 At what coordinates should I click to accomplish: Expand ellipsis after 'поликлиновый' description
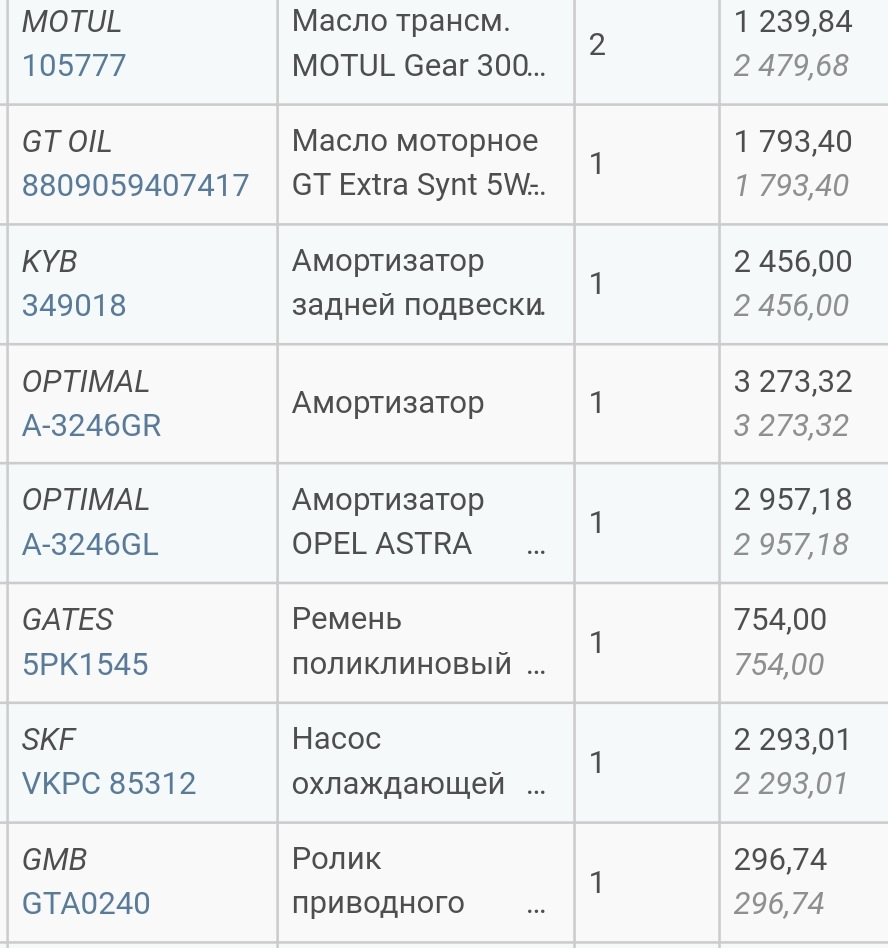click(536, 666)
